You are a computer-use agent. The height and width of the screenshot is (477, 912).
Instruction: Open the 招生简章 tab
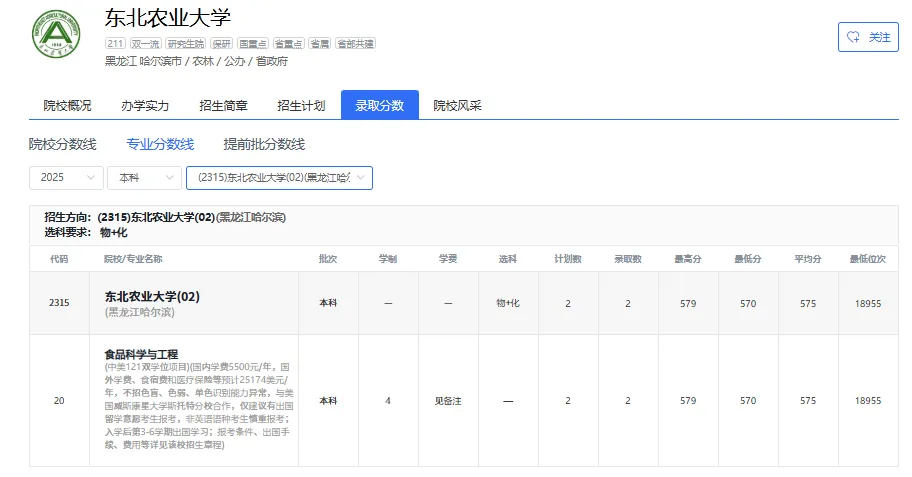tap(223, 105)
